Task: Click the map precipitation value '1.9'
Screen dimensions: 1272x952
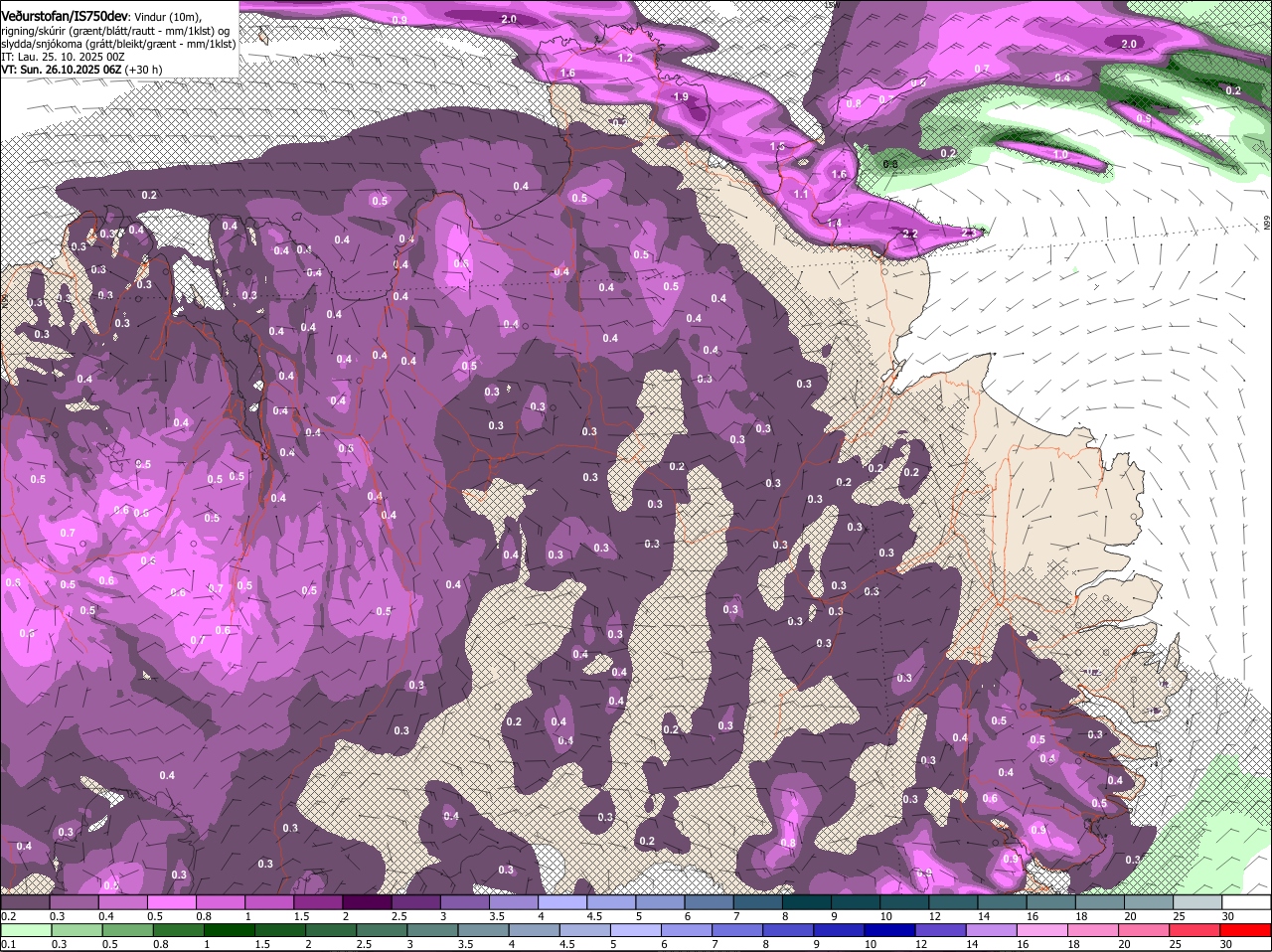Action: [681, 96]
